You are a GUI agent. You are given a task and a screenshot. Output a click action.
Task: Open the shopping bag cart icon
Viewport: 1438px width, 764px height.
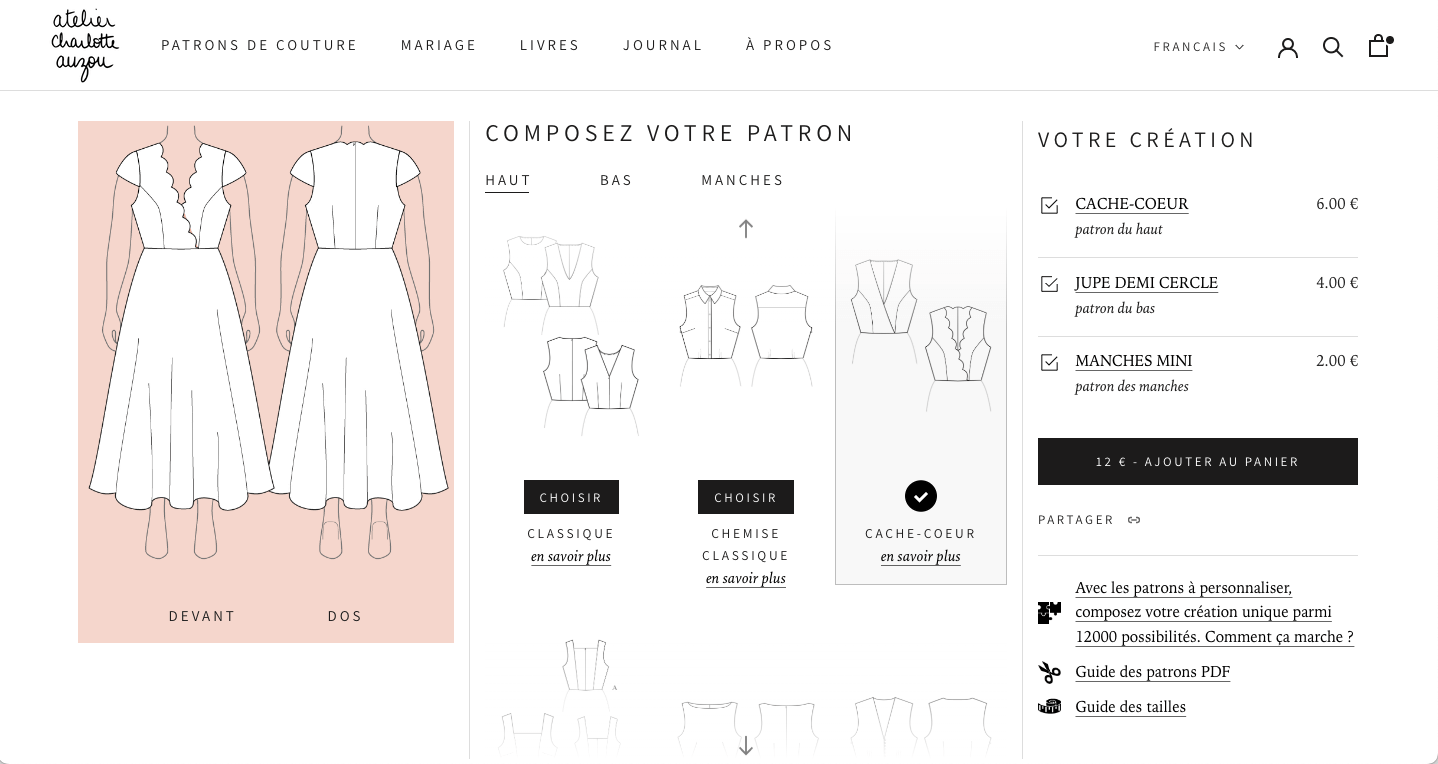1379,46
